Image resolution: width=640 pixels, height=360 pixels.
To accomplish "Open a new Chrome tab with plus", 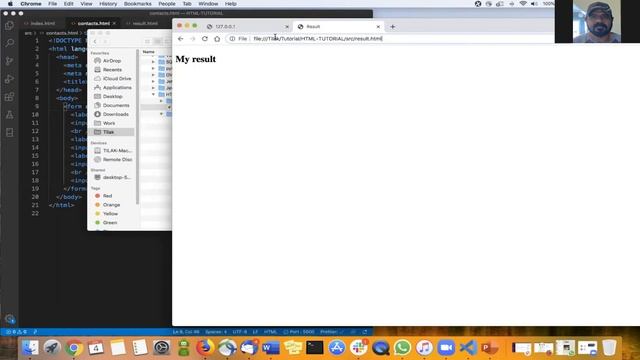I will (393, 27).
